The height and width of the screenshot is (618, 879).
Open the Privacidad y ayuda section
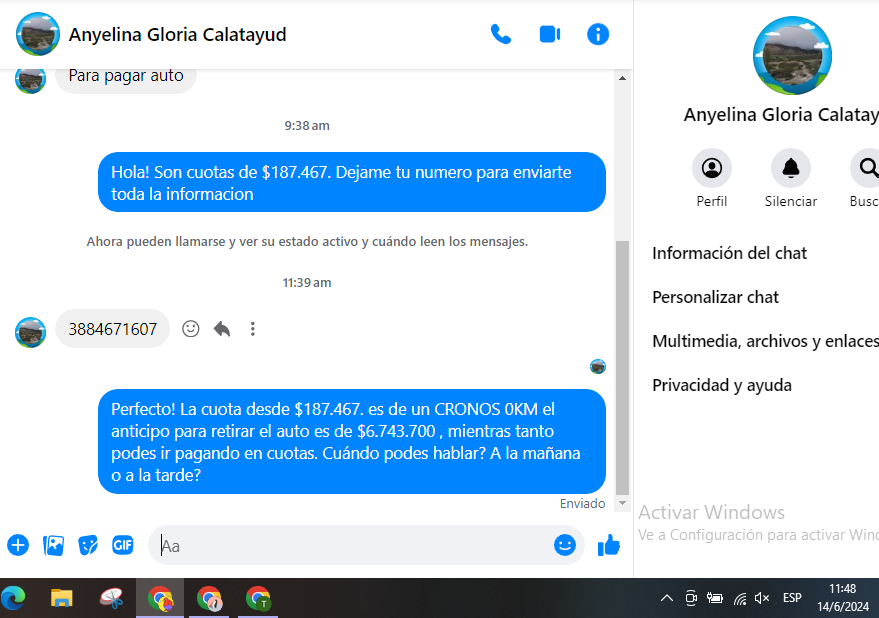[x=722, y=385]
